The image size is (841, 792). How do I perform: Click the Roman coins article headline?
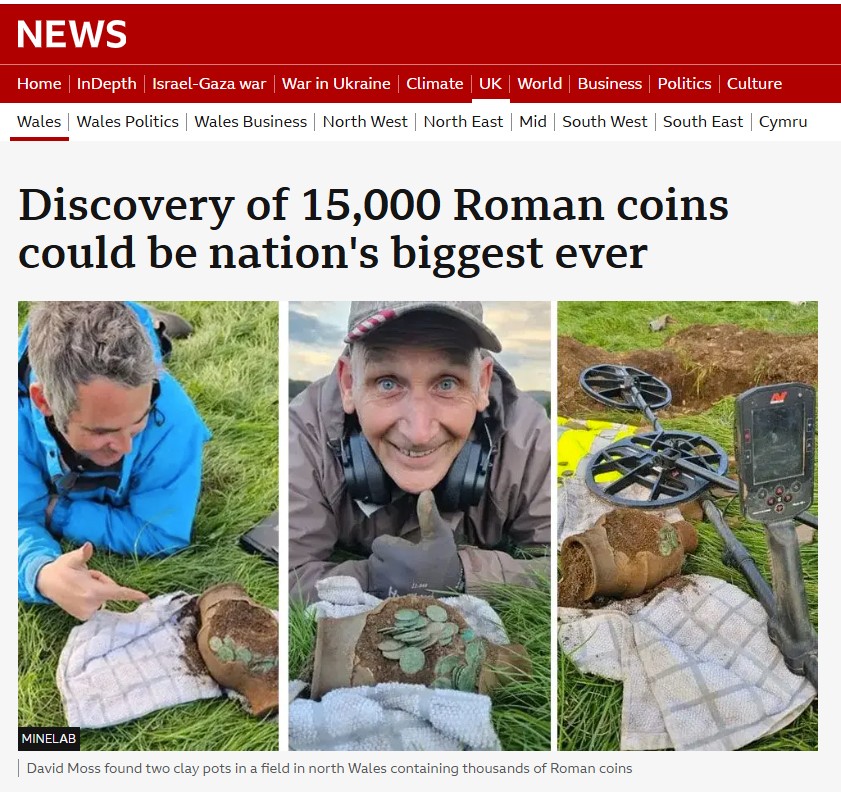point(373,229)
